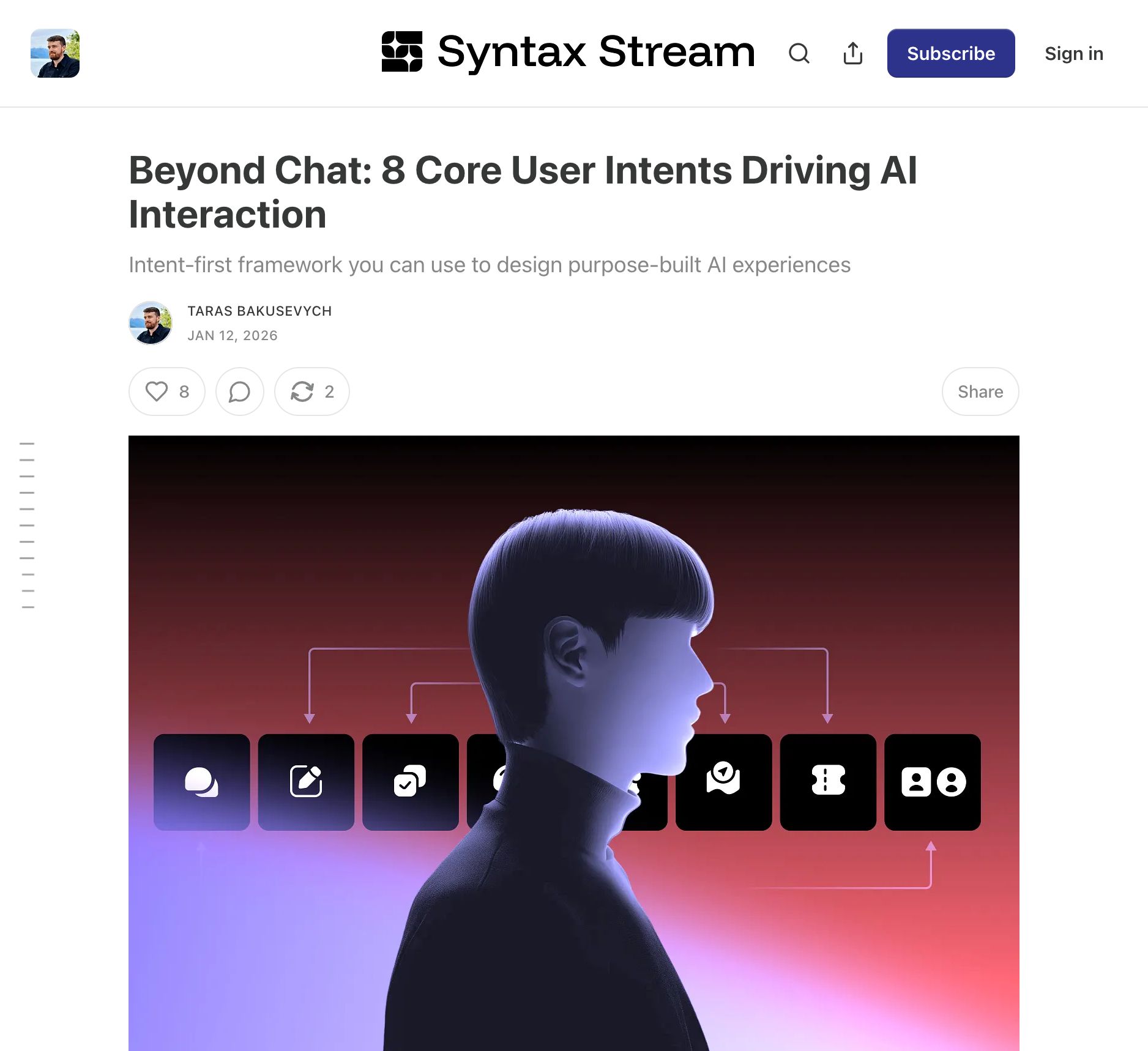Click the subtitle 'Intent-first framework' text
The height and width of the screenshot is (1051, 1148).
click(x=490, y=265)
